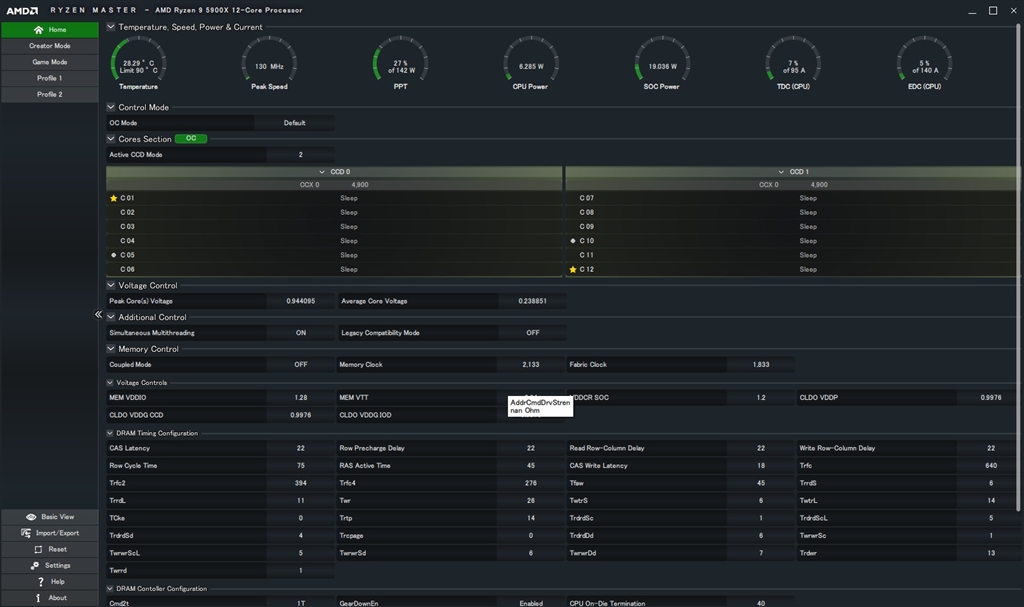Click the About info icon
The height and width of the screenshot is (607, 1024).
(40, 597)
